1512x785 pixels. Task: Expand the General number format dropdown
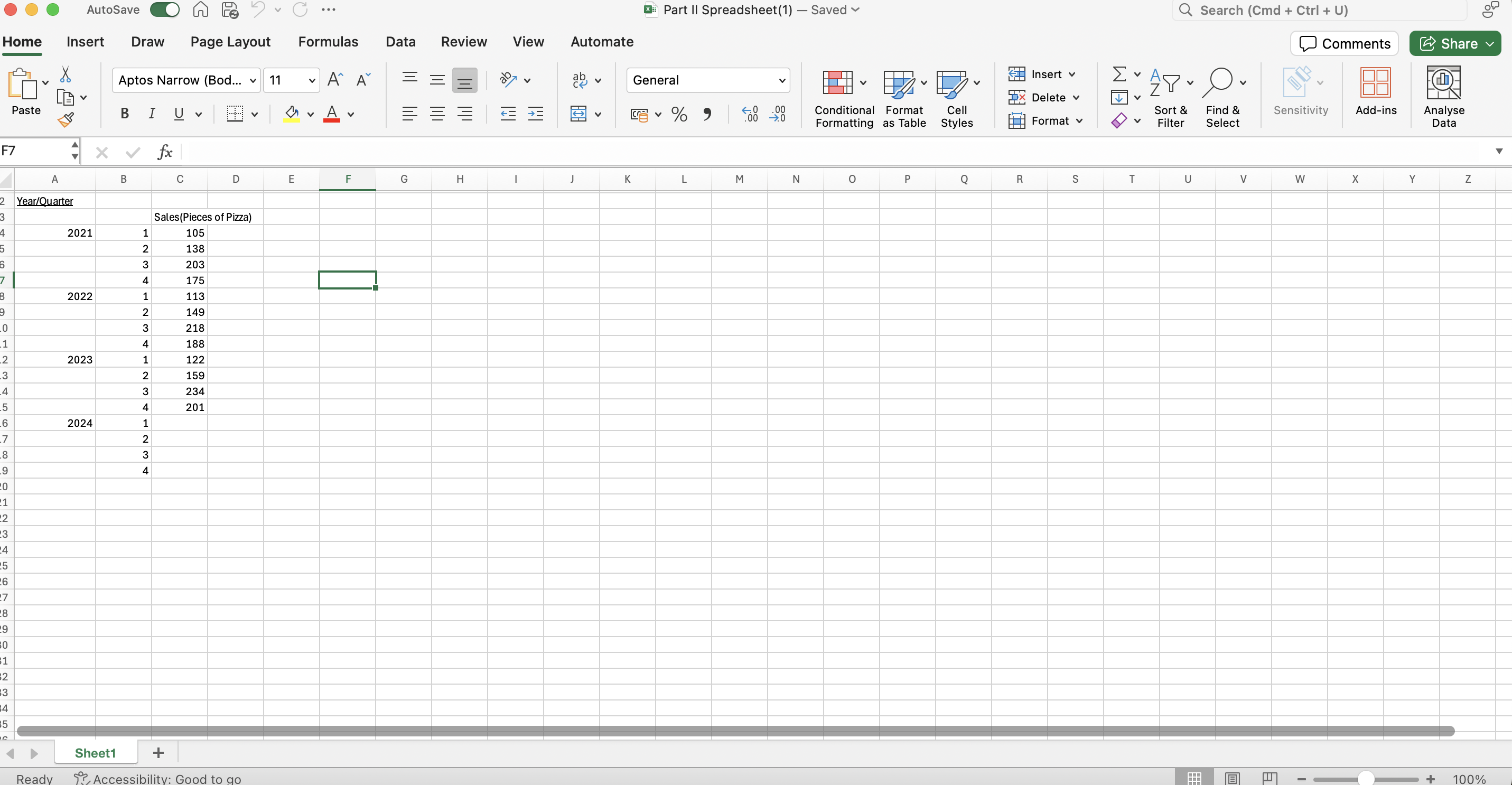(781, 80)
